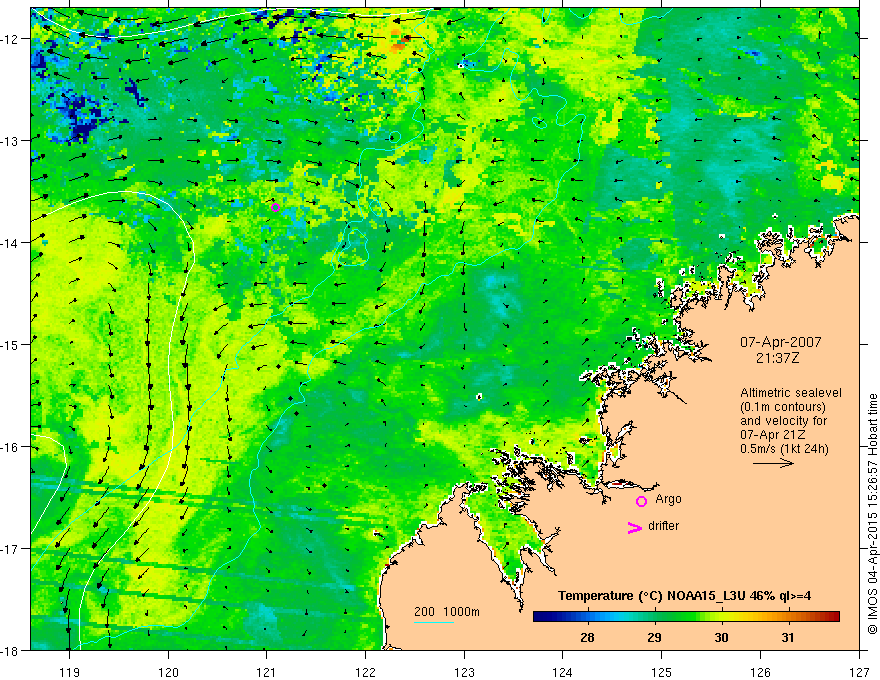Select the Argo float marker near 121°E, 13.6°S
Image resolution: width=880 pixels, height=680 pixels.
pos(275,207)
